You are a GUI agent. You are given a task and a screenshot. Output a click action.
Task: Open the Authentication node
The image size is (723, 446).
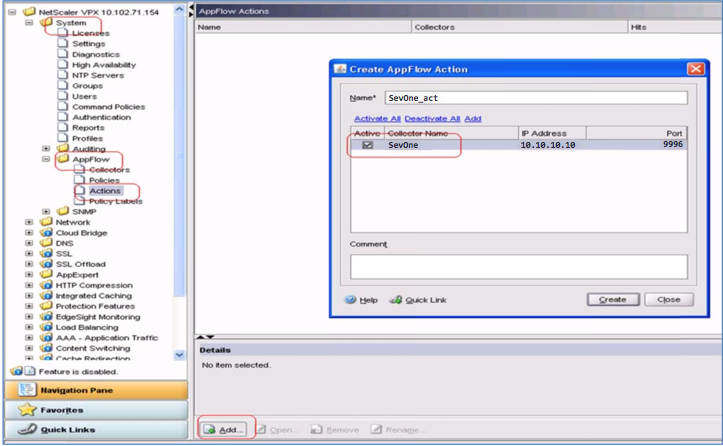click(101, 117)
